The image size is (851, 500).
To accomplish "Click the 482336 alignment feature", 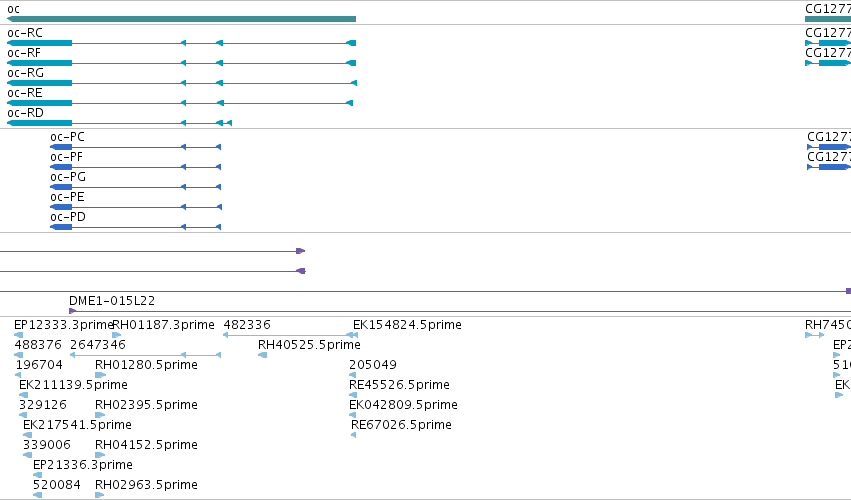I will (290, 335).
